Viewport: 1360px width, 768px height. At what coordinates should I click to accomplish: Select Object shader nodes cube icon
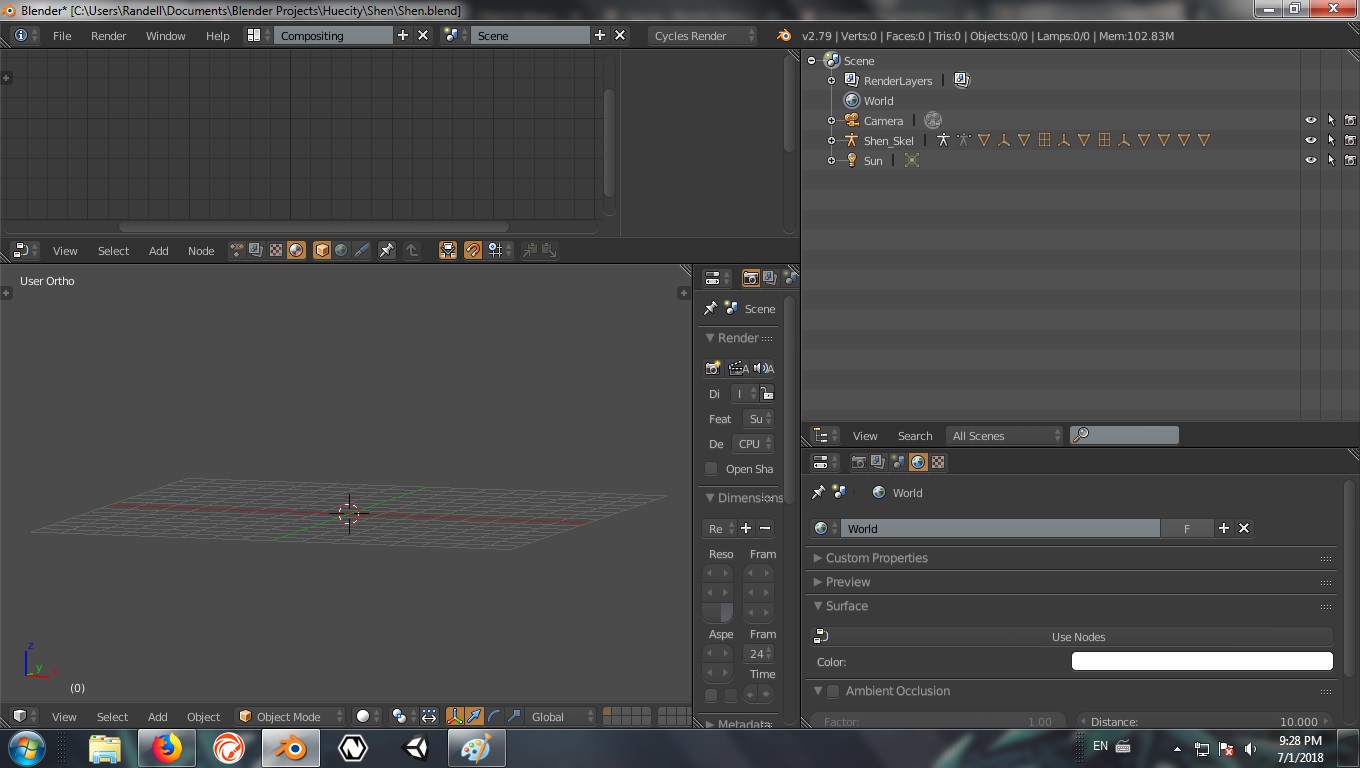click(321, 250)
